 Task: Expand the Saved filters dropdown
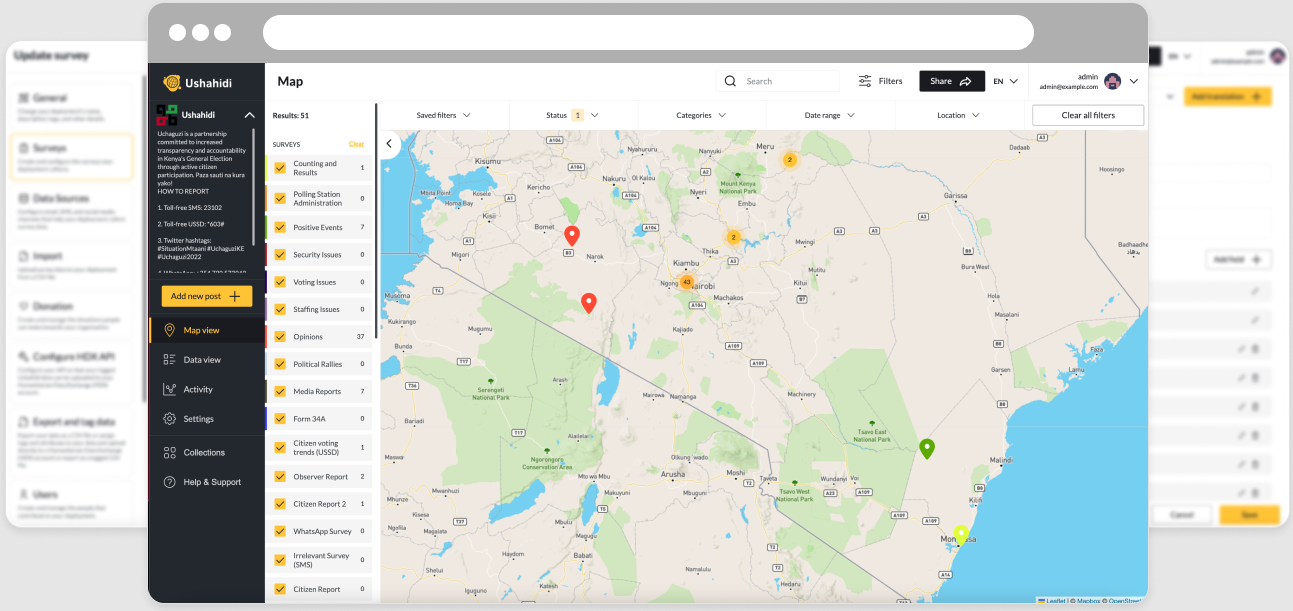coord(443,115)
